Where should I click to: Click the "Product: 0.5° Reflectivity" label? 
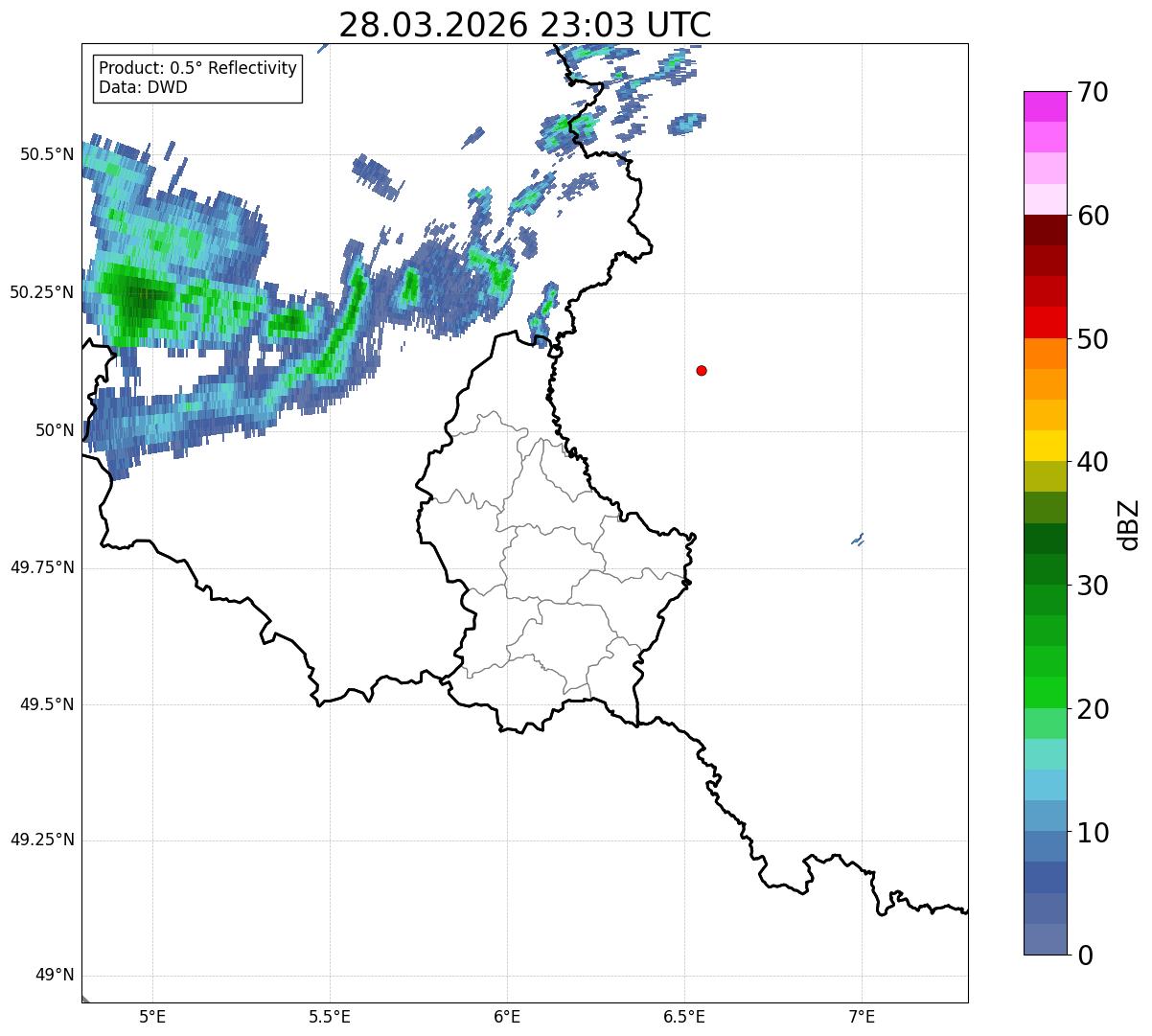(197, 68)
